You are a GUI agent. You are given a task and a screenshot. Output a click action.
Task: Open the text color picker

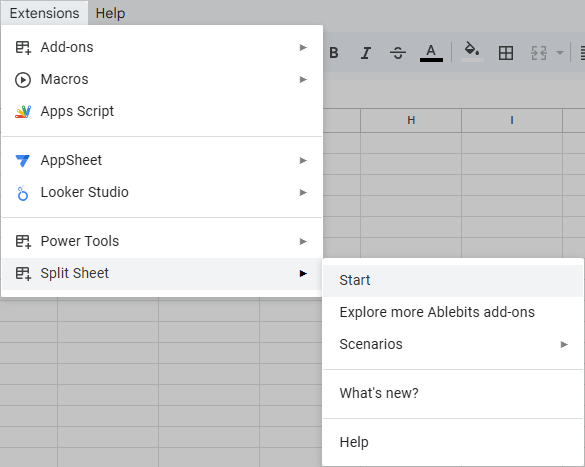point(431,53)
